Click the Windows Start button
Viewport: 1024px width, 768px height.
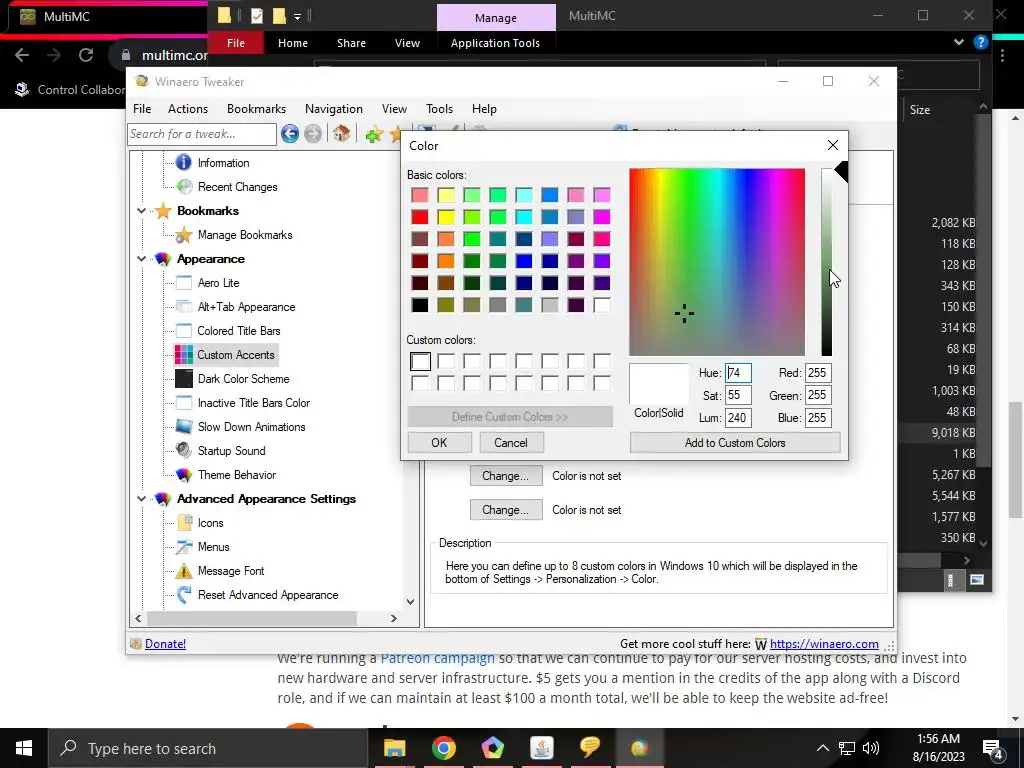(24, 748)
